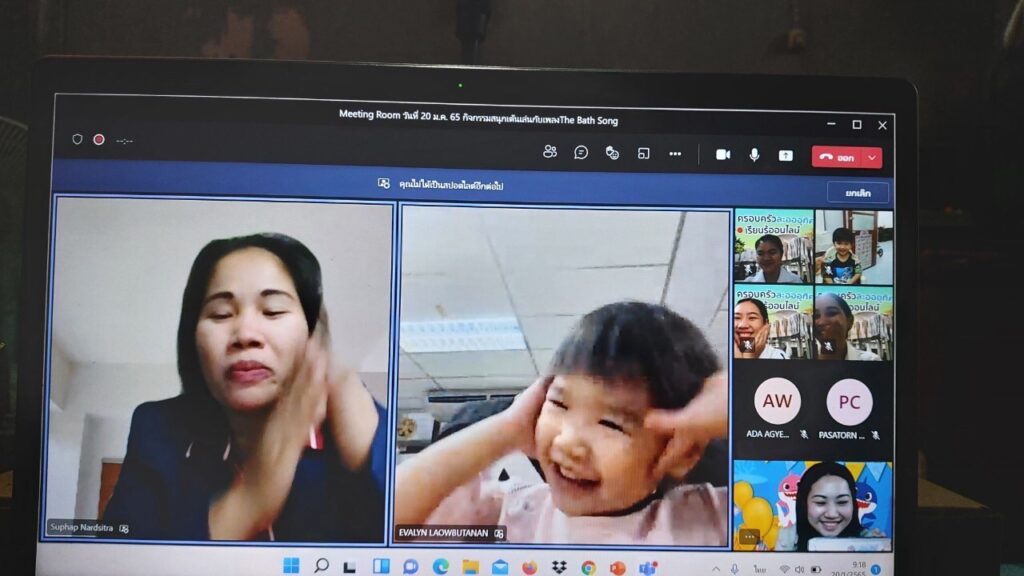
Task: Toggle the camera on or off
Action: (723, 154)
